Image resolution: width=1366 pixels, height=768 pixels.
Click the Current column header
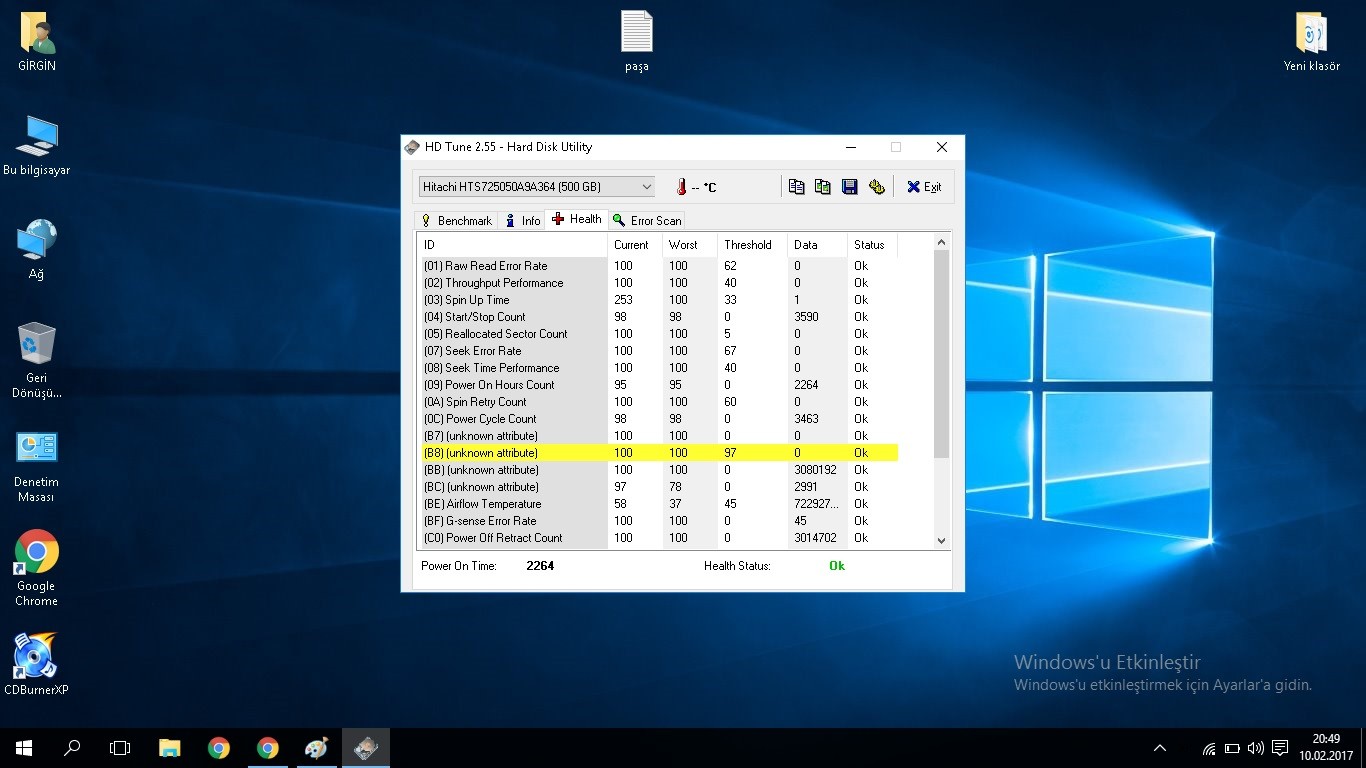(634, 245)
